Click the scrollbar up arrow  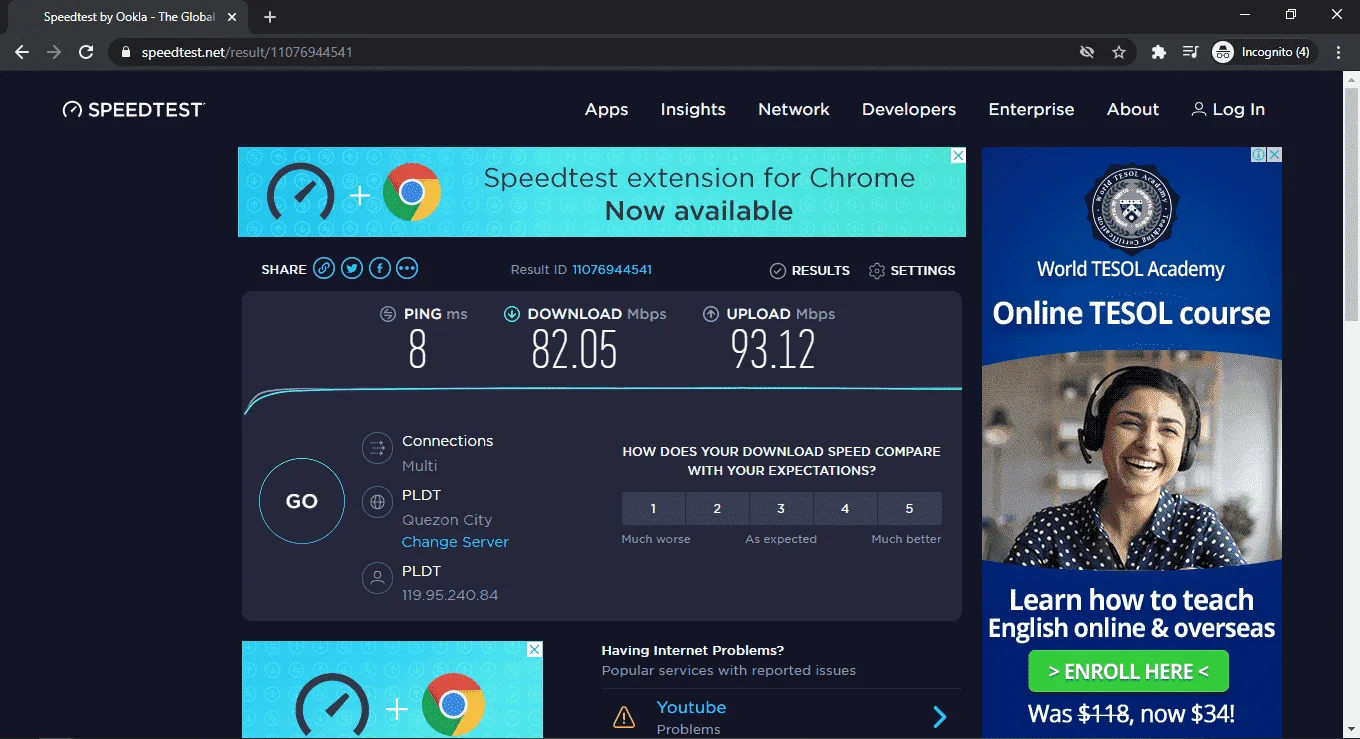(1351, 79)
